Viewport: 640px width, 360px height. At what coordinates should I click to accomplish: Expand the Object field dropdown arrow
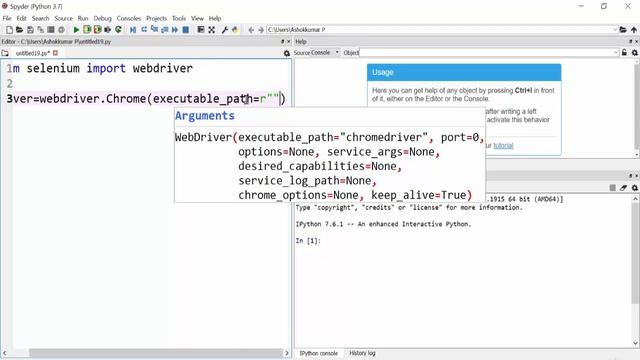pos(616,53)
